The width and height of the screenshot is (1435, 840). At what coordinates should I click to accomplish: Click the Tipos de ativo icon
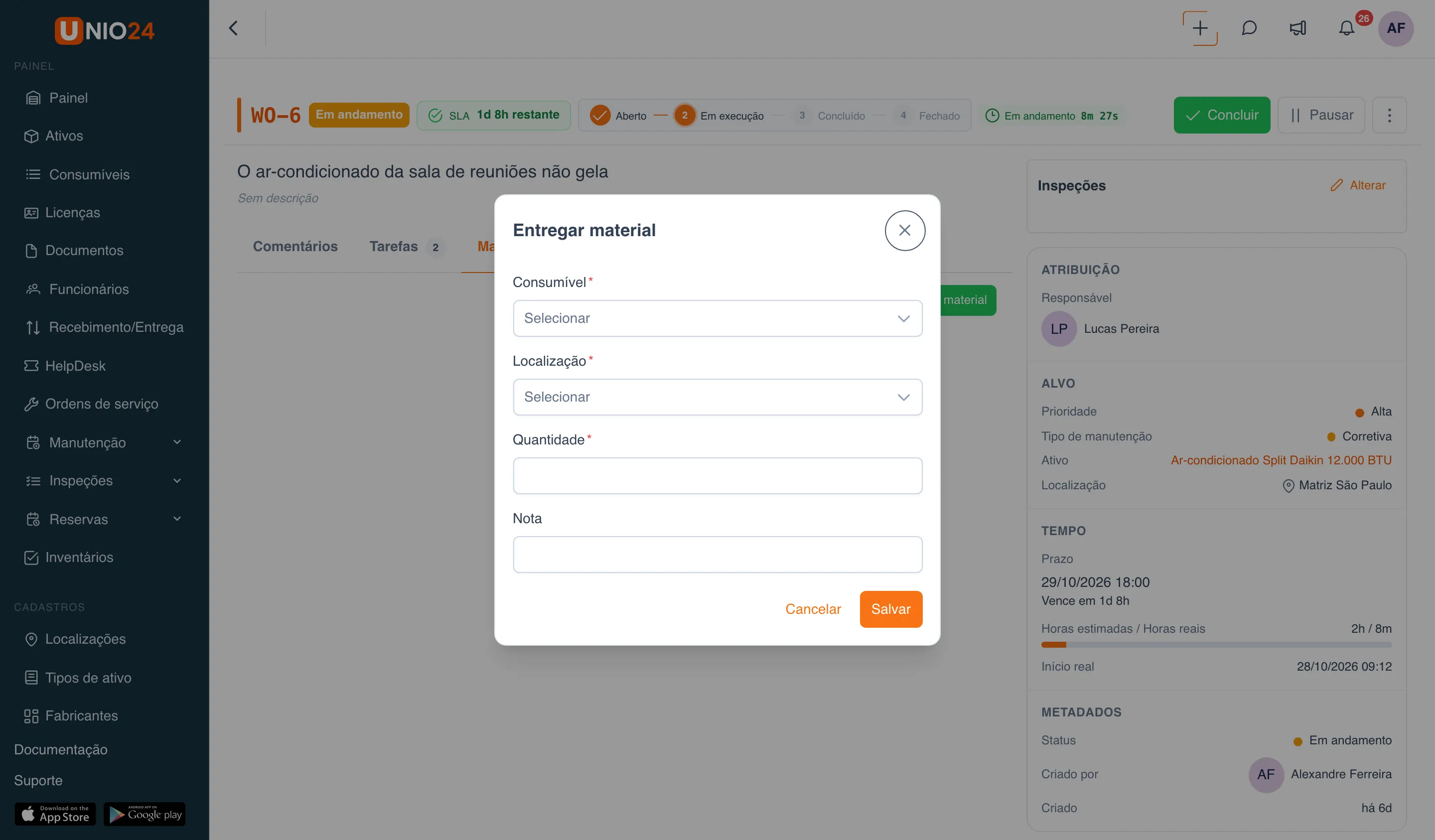pos(31,678)
